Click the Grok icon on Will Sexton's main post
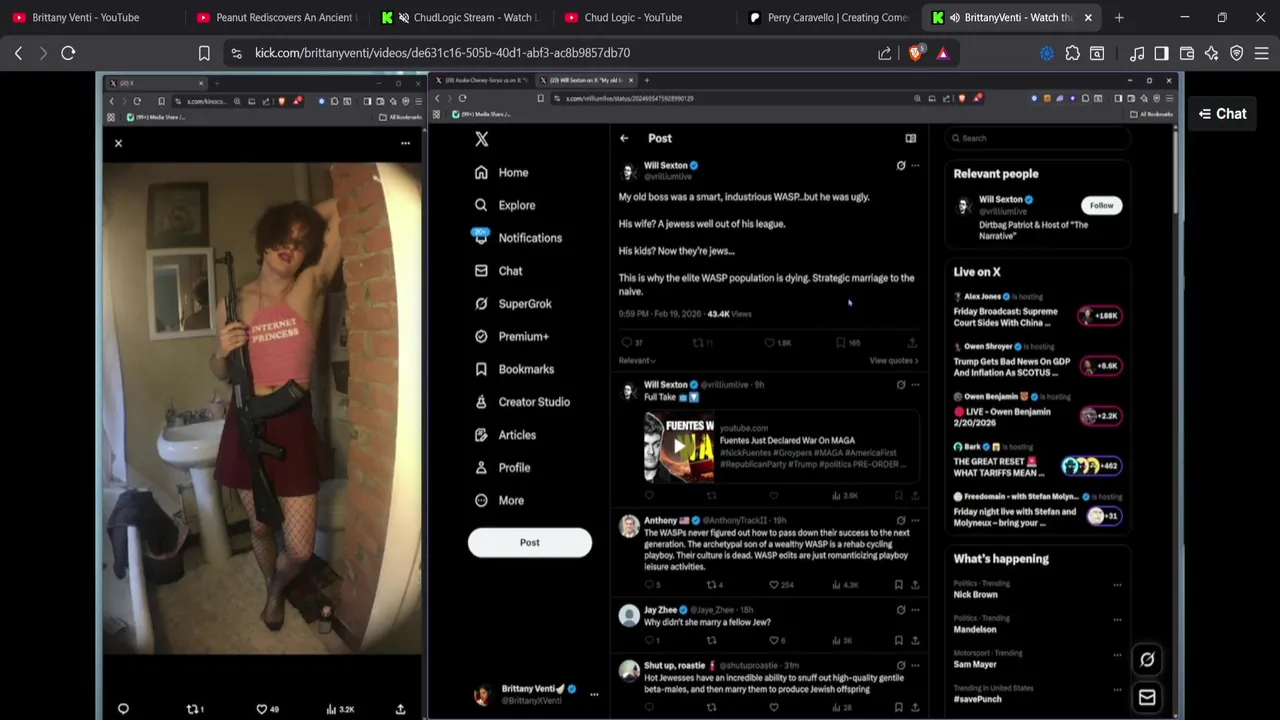Screen dimensions: 1280x720 coord(901,166)
